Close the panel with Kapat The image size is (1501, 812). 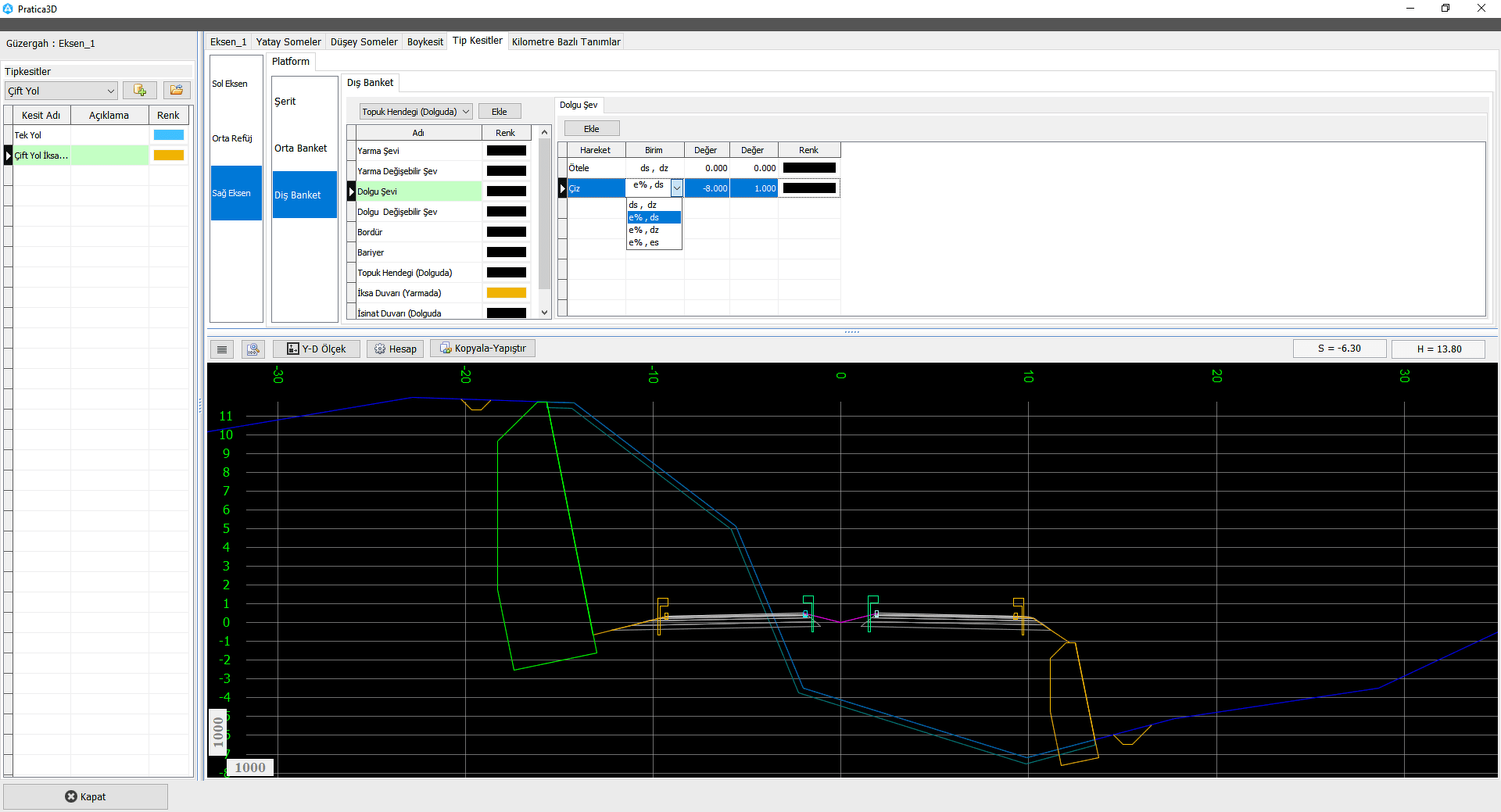[85, 796]
